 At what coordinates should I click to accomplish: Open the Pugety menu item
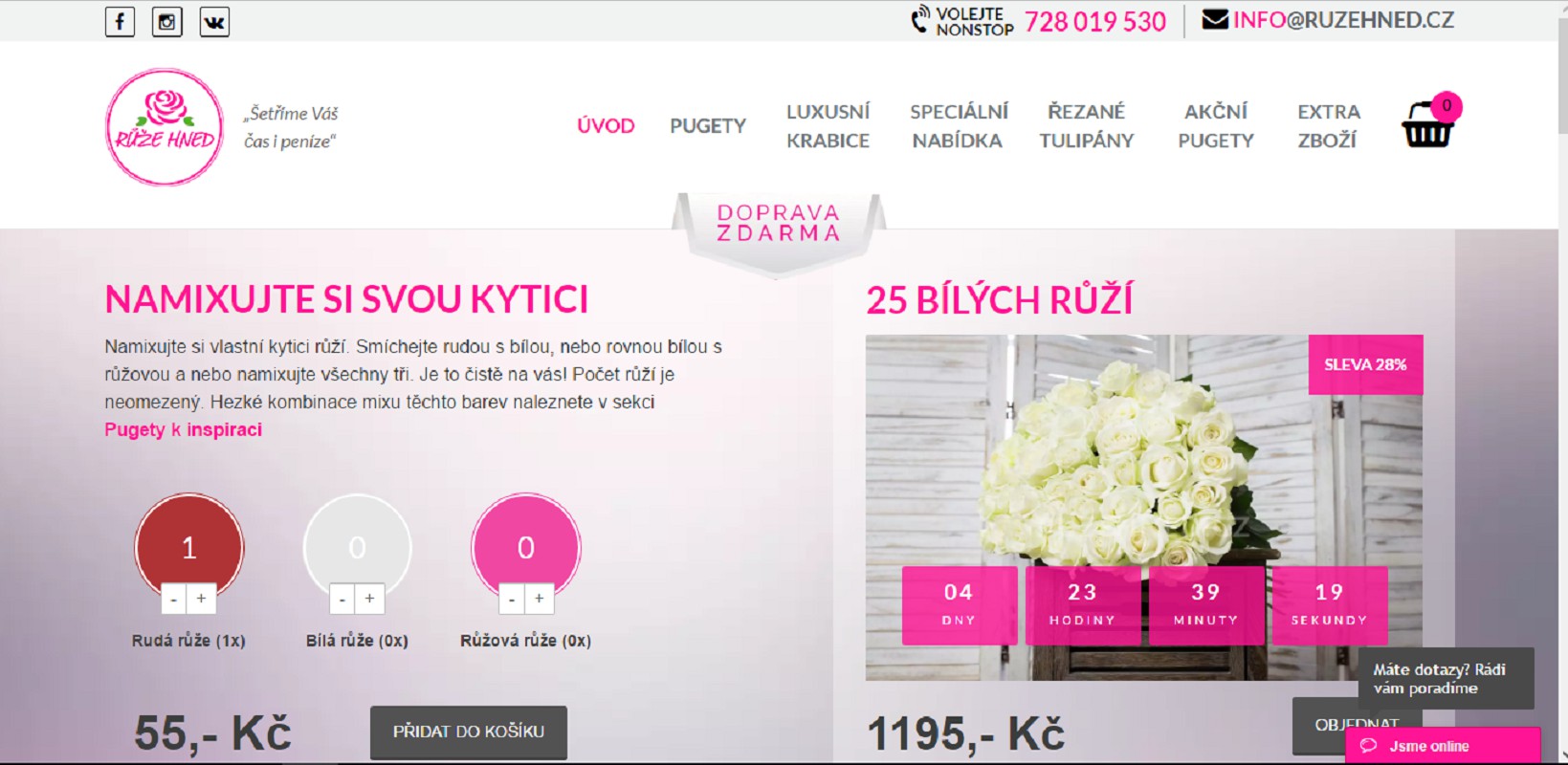(708, 126)
